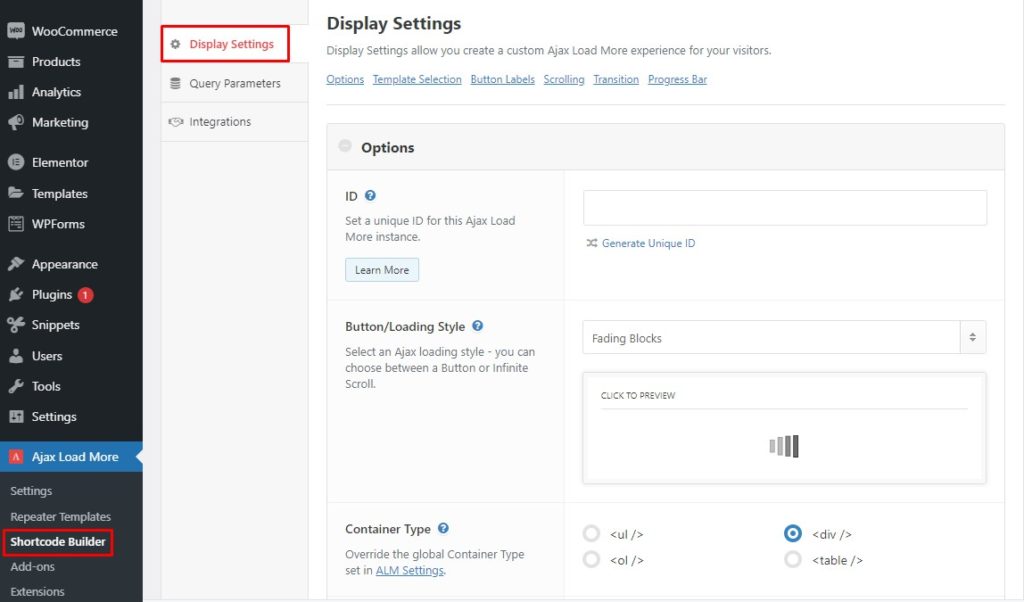This screenshot has height=602, width=1024.
Task: Jump to the Progress Bar anchor link
Action: [677, 79]
